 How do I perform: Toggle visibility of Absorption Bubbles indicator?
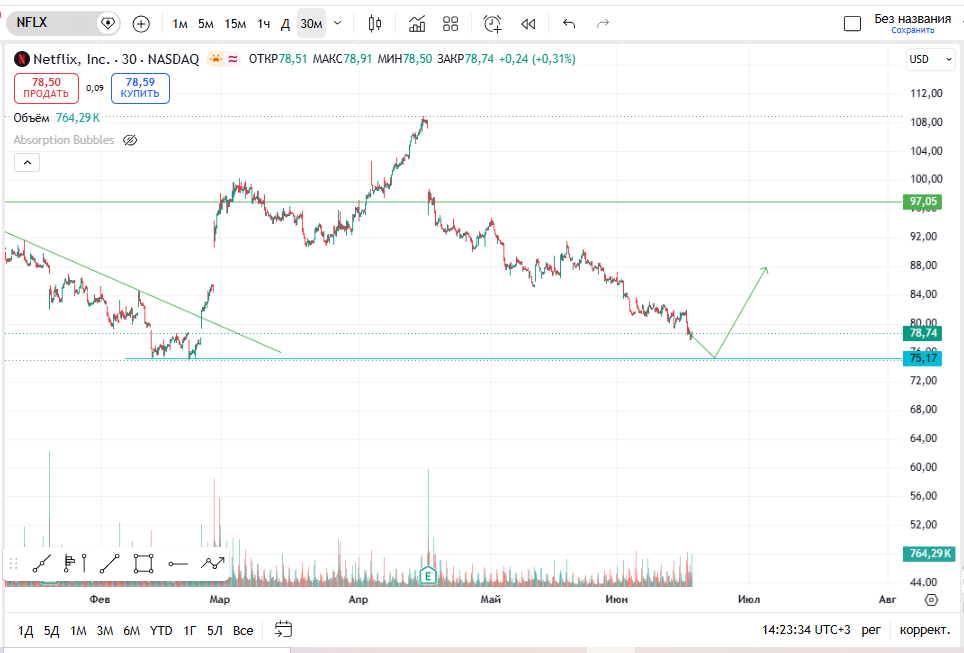130,140
